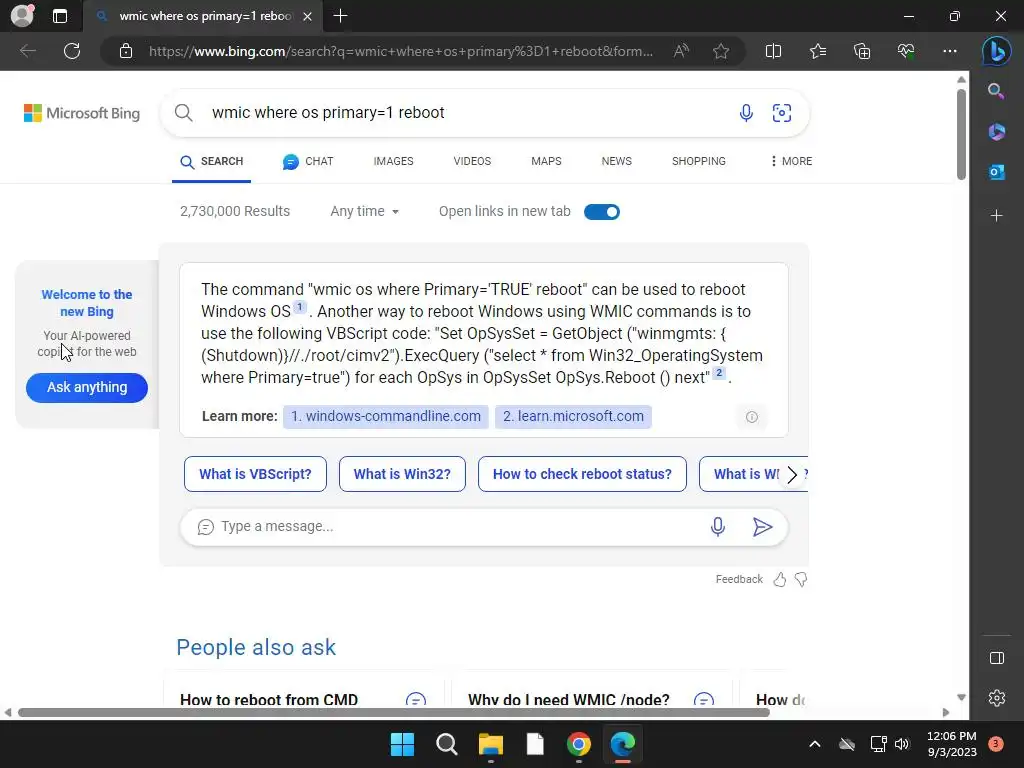
Task: Open taskbar Search
Action: tap(447, 744)
